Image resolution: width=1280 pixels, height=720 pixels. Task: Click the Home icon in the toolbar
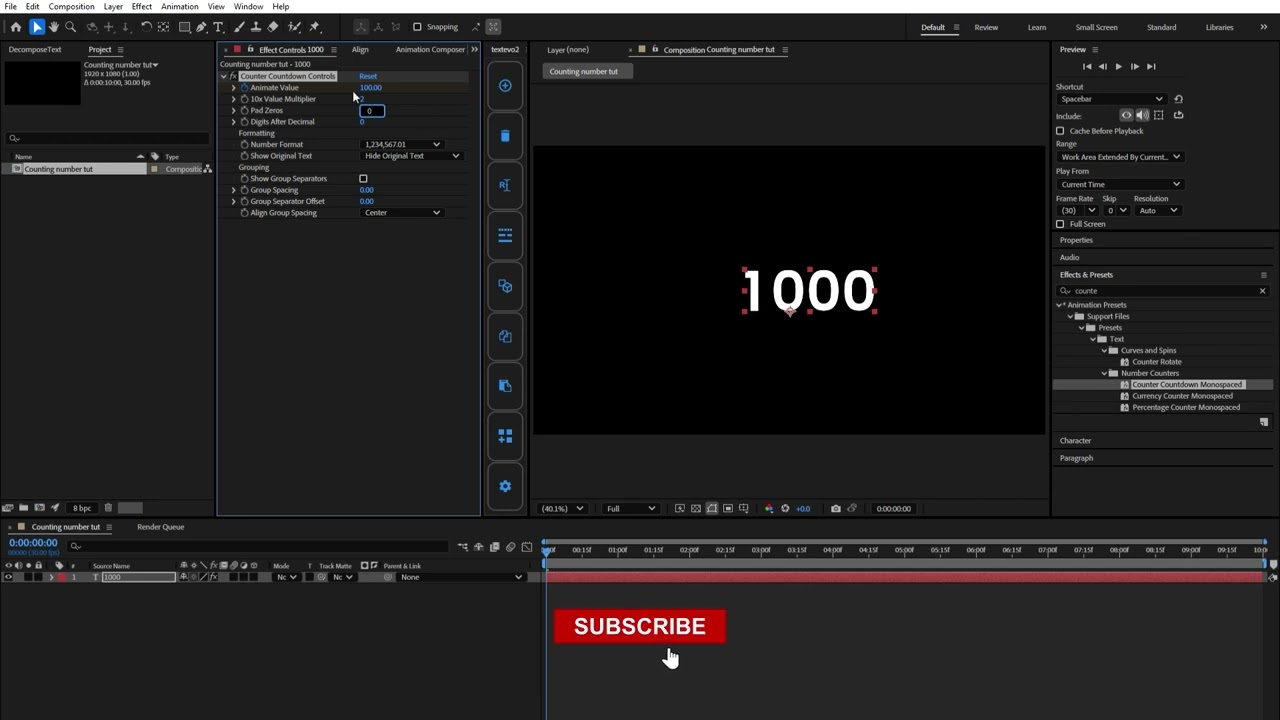[16, 27]
